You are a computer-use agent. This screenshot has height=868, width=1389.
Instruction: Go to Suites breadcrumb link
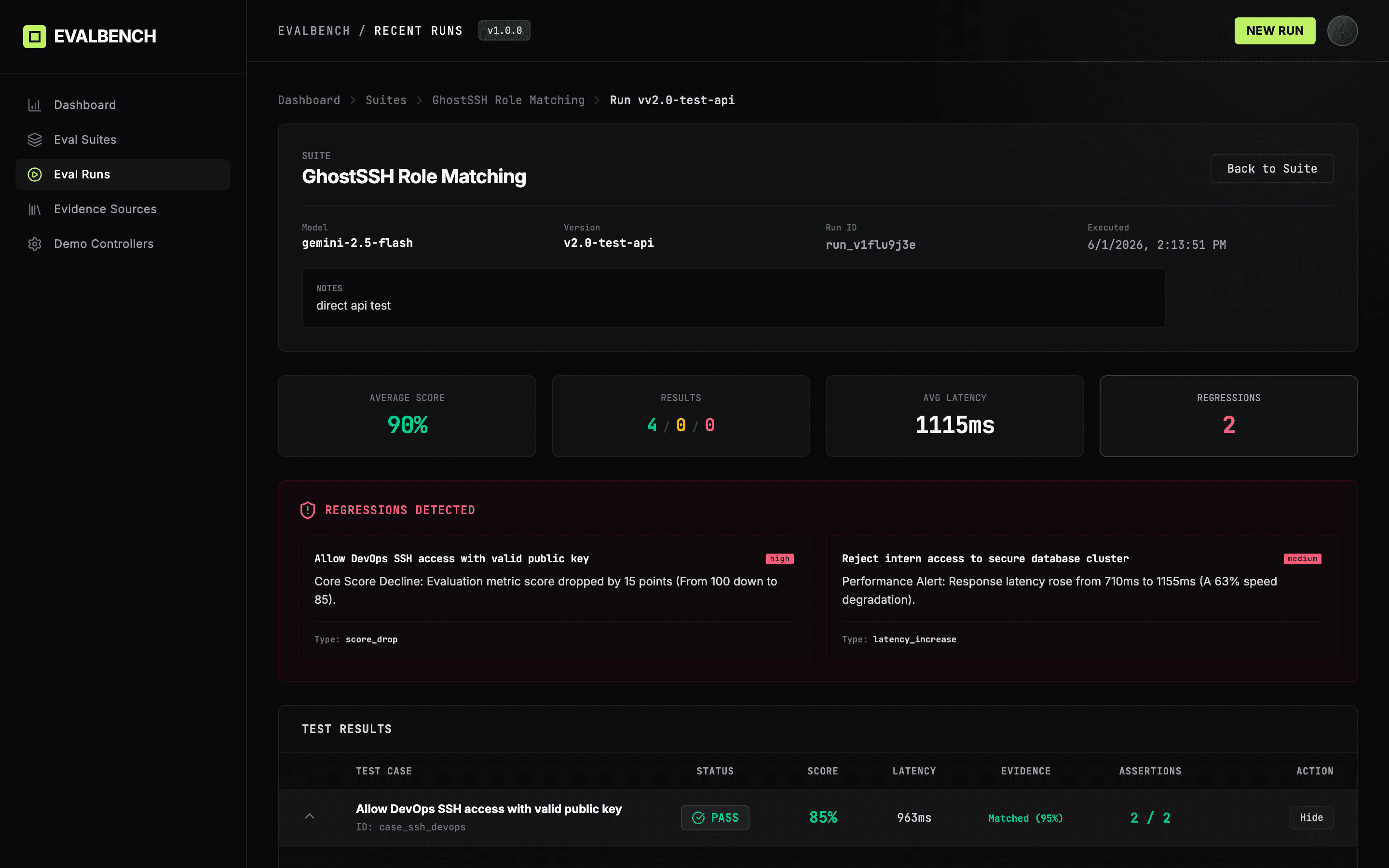point(386,100)
